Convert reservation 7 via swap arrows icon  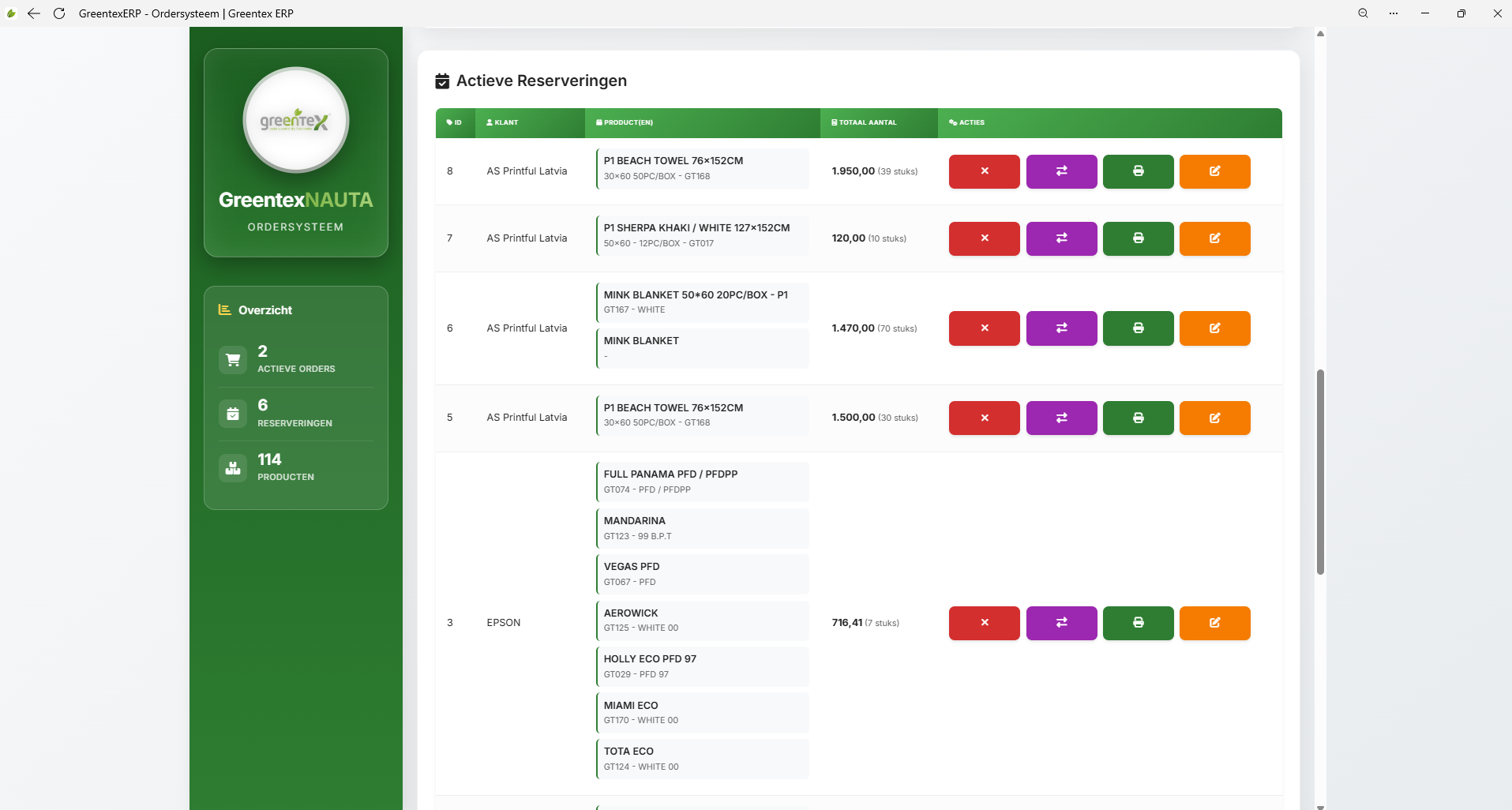pos(1061,238)
